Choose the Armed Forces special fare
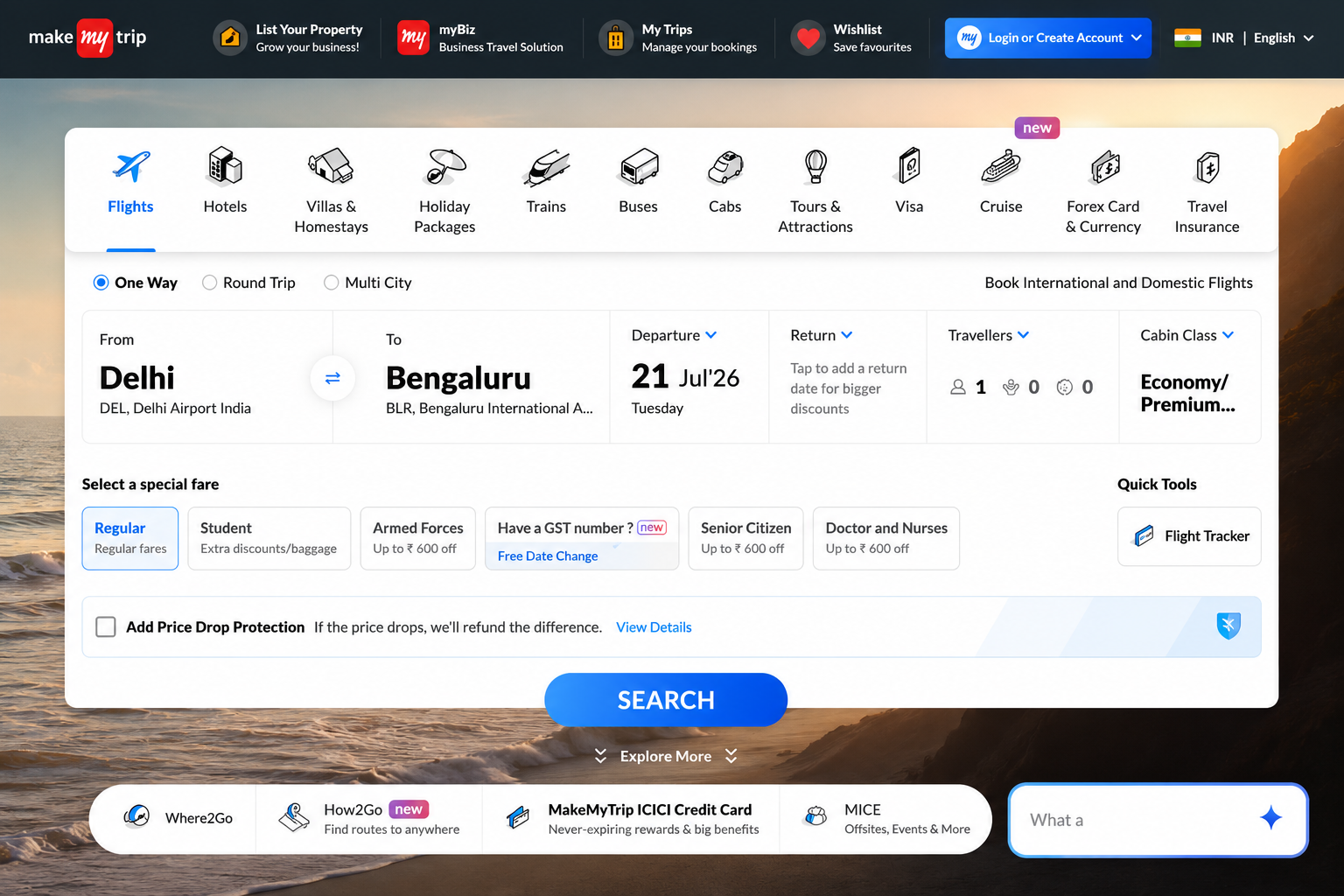The height and width of the screenshot is (896, 1344). tap(418, 538)
